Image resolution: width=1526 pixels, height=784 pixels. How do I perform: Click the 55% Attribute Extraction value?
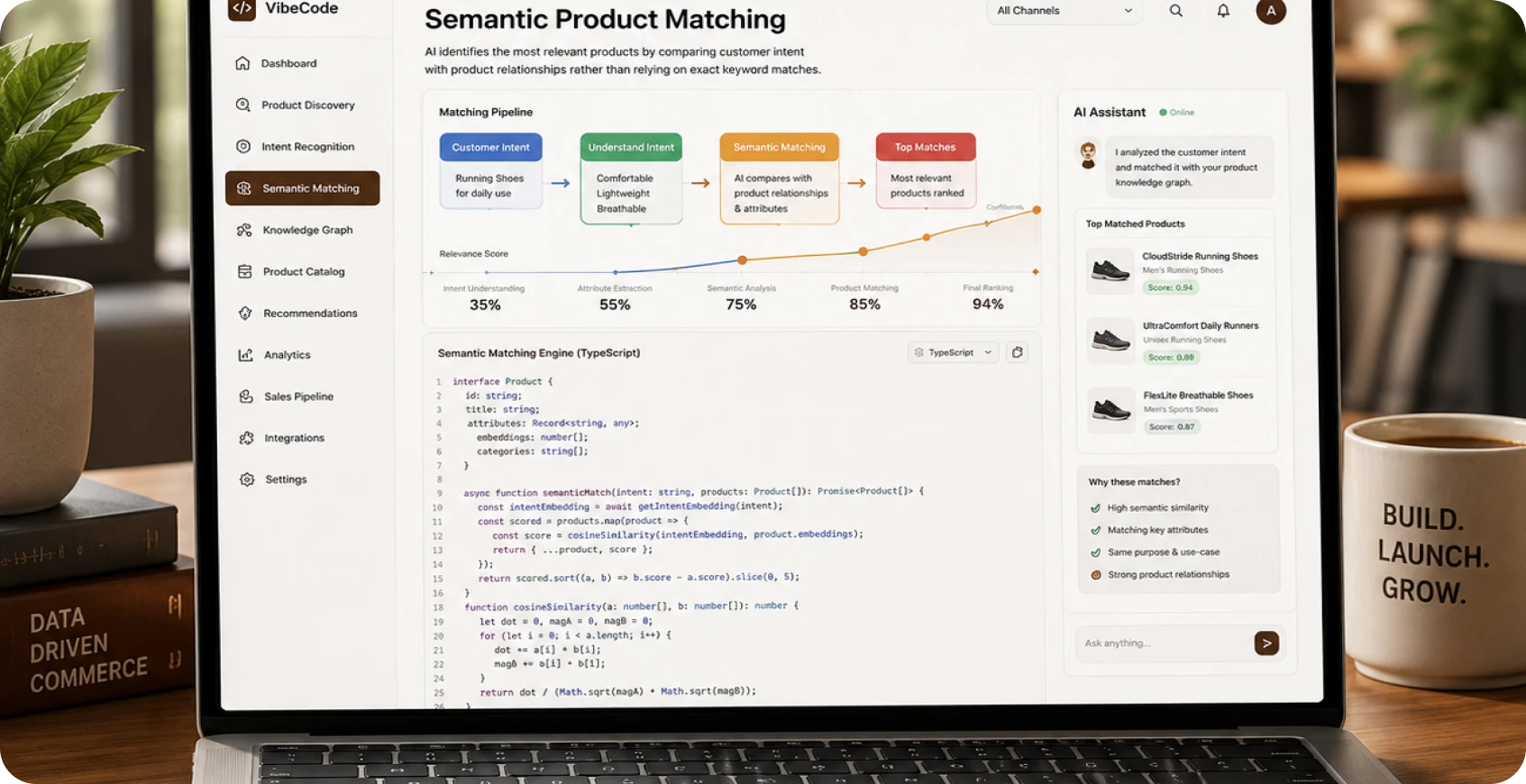click(615, 305)
